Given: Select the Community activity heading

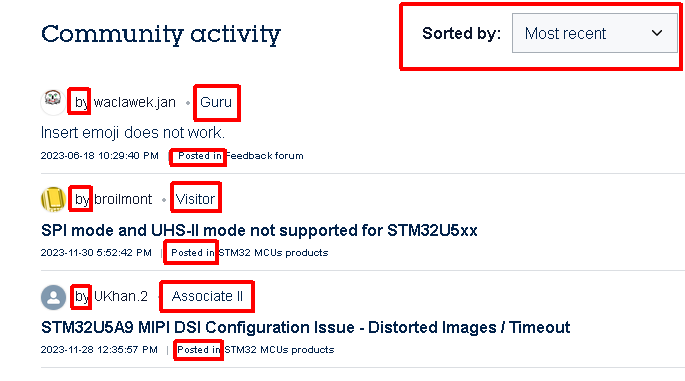Looking at the screenshot, I should [161, 34].
